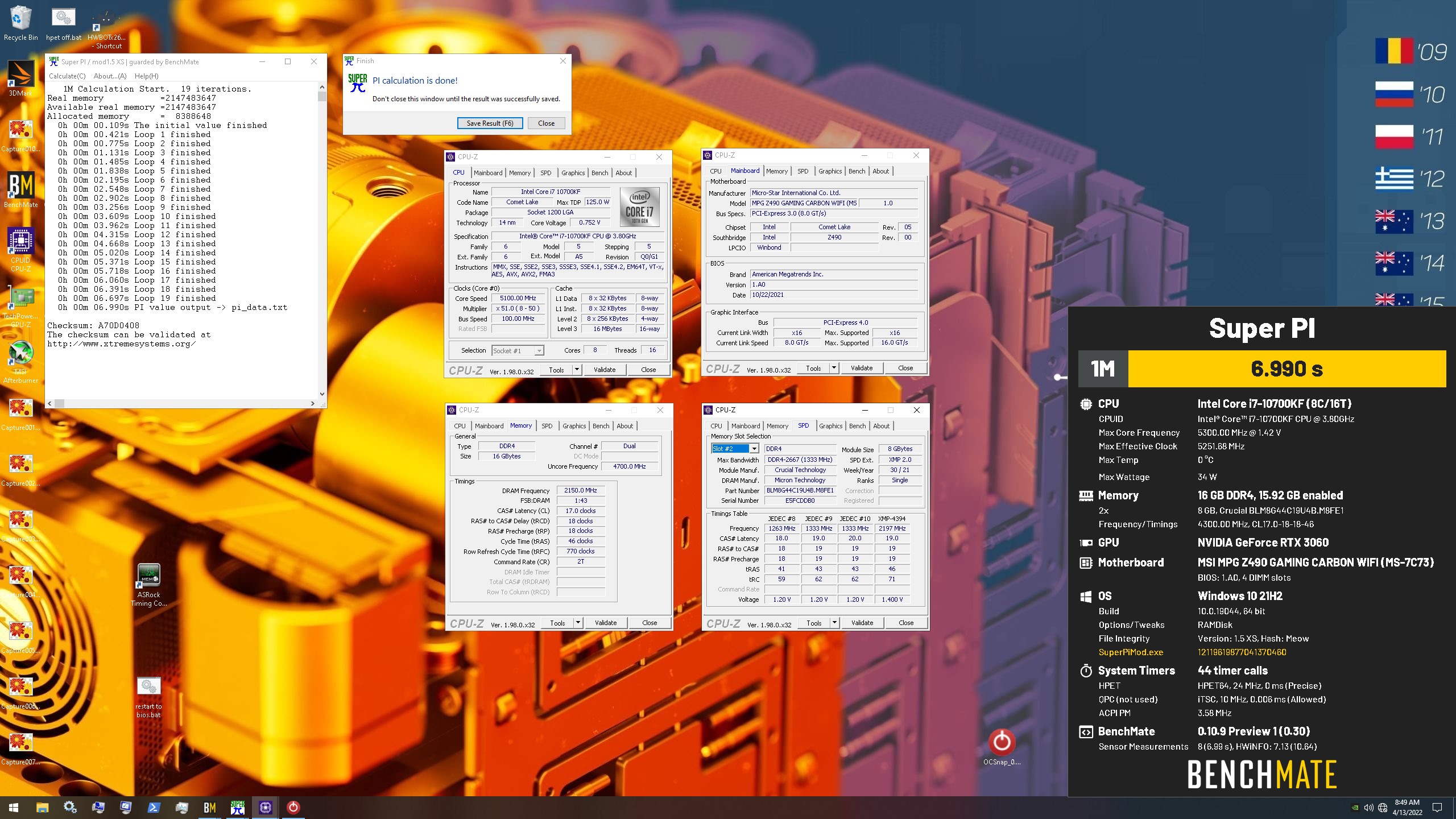Open the notification center icon
1456x819 pixels.
click(1437, 808)
